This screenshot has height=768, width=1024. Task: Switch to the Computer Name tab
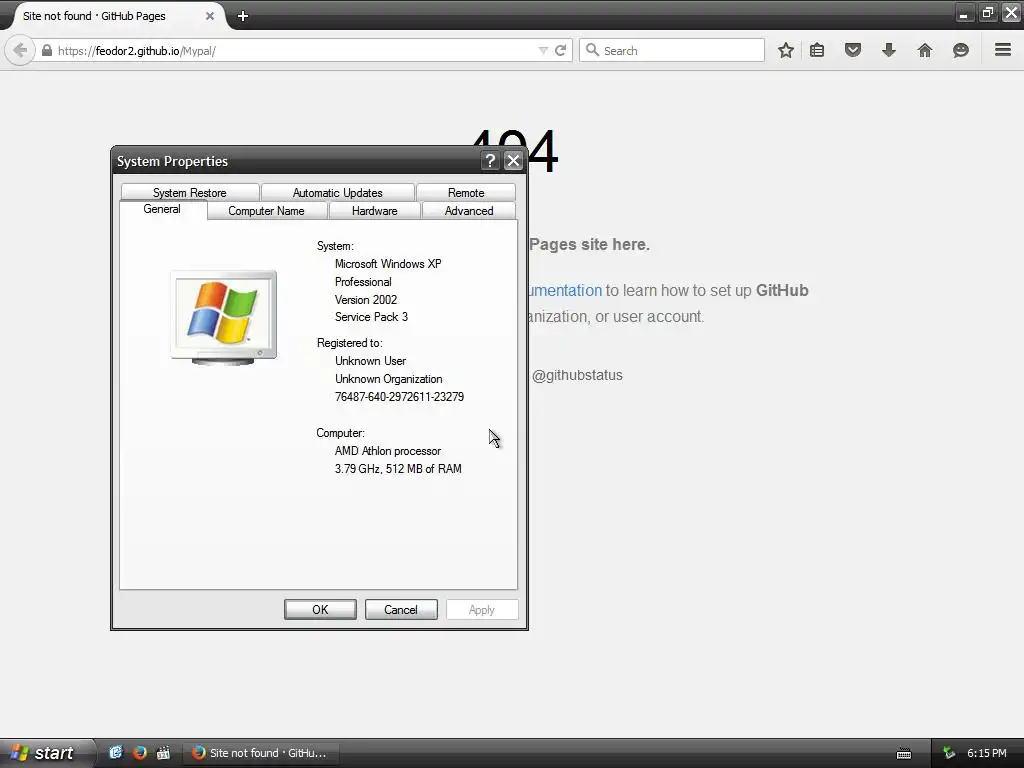tap(266, 211)
